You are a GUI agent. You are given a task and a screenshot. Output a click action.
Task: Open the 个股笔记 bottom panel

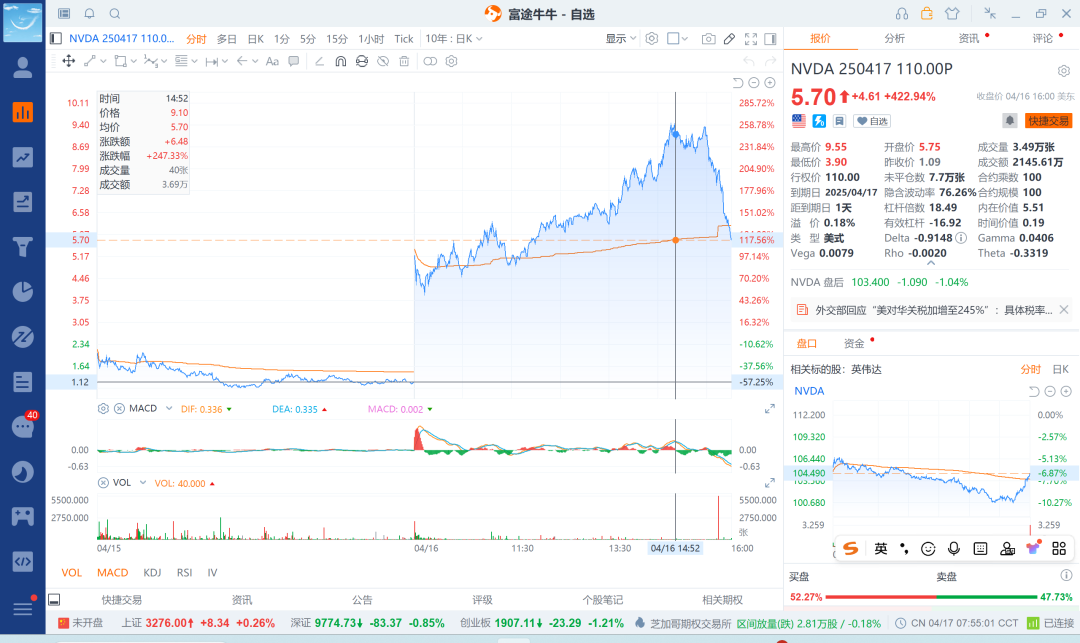pyautogui.click(x=603, y=600)
